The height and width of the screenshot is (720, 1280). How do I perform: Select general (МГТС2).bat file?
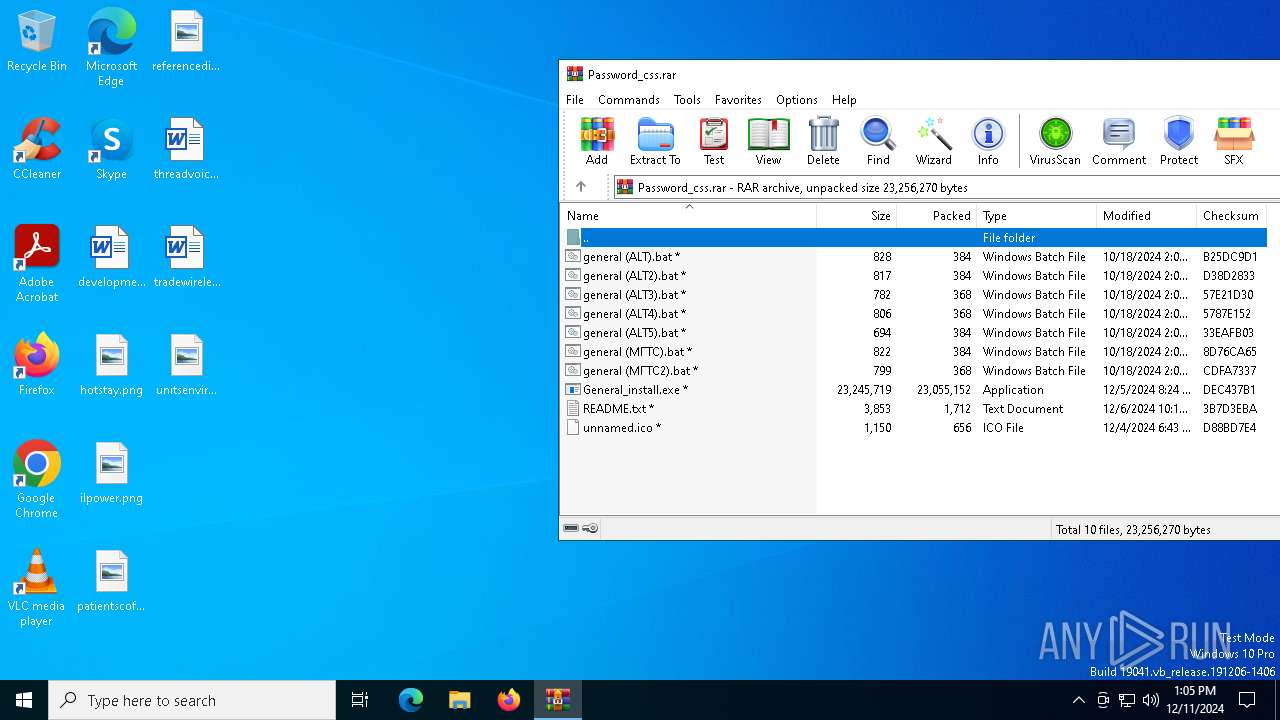(914, 371)
